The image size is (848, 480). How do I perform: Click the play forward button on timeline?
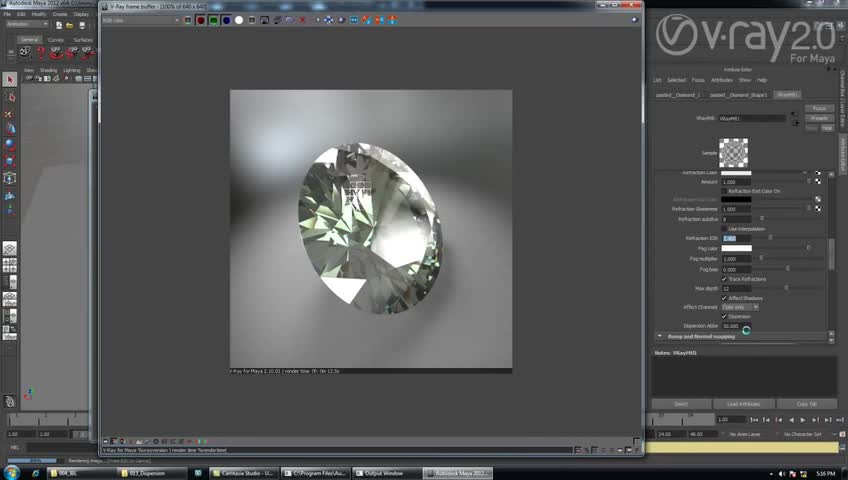pos(803,419)
